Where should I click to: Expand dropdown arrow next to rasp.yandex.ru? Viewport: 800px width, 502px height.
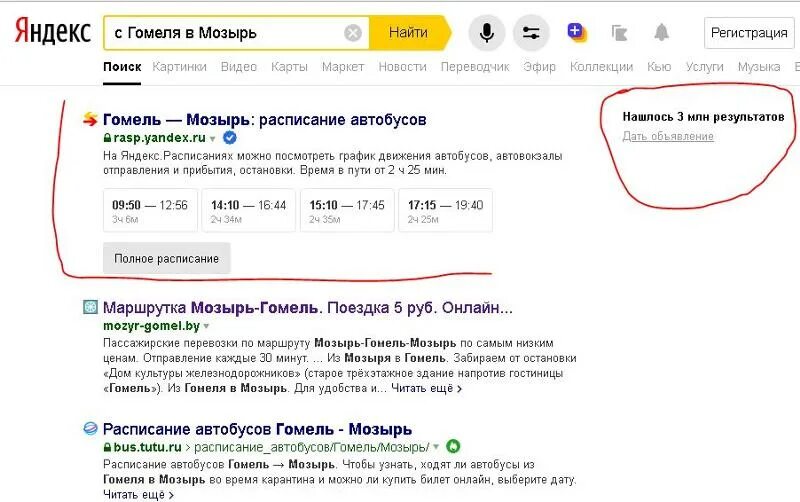click(213, 139)
